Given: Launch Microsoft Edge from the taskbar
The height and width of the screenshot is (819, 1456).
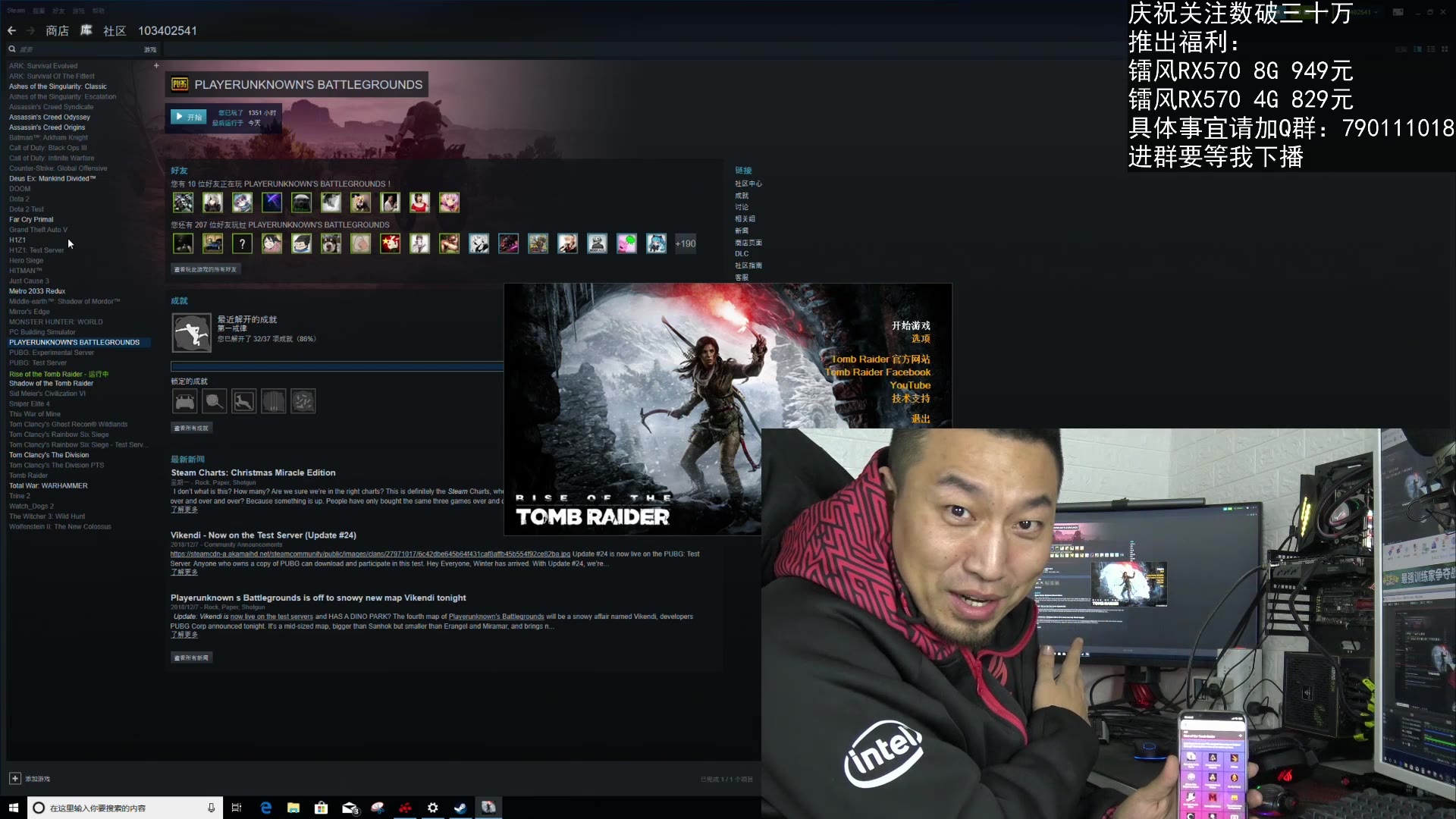Looking at the screenshot, I should [266, 808].
